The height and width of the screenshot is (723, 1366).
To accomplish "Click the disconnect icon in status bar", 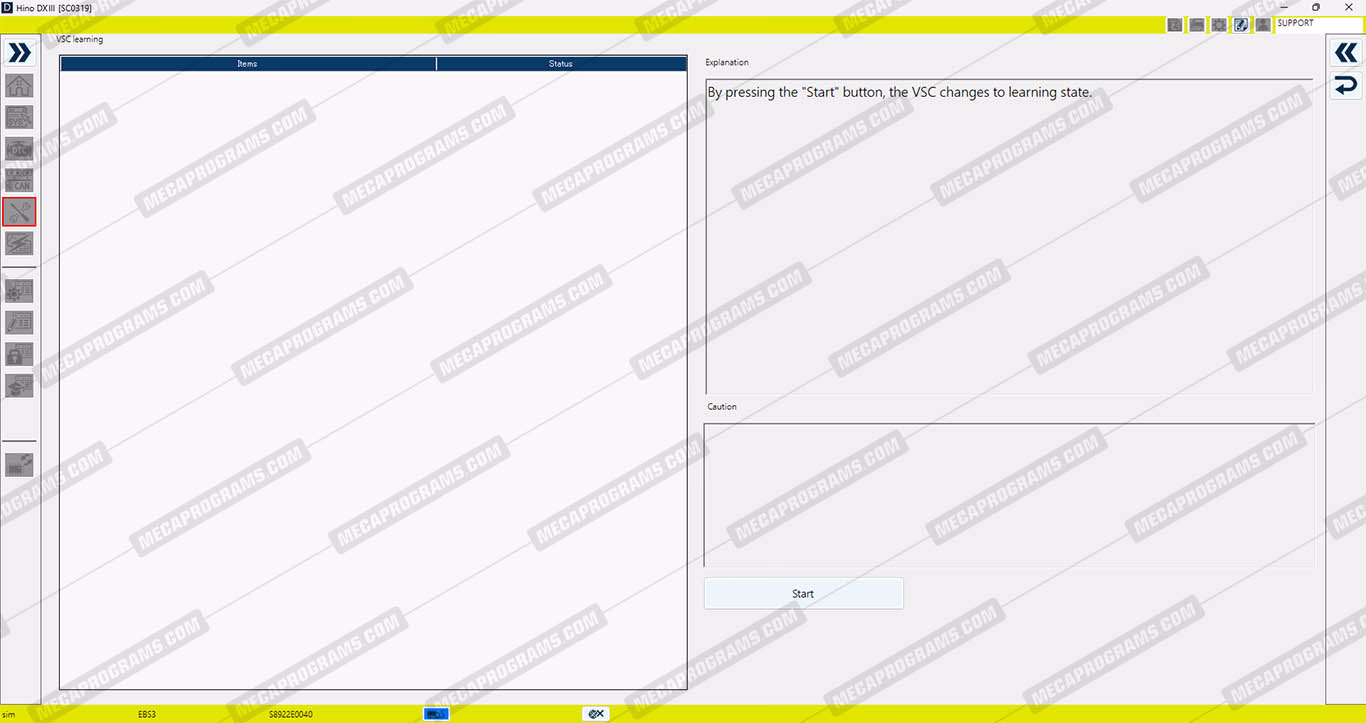I will (x=596, y=714).
